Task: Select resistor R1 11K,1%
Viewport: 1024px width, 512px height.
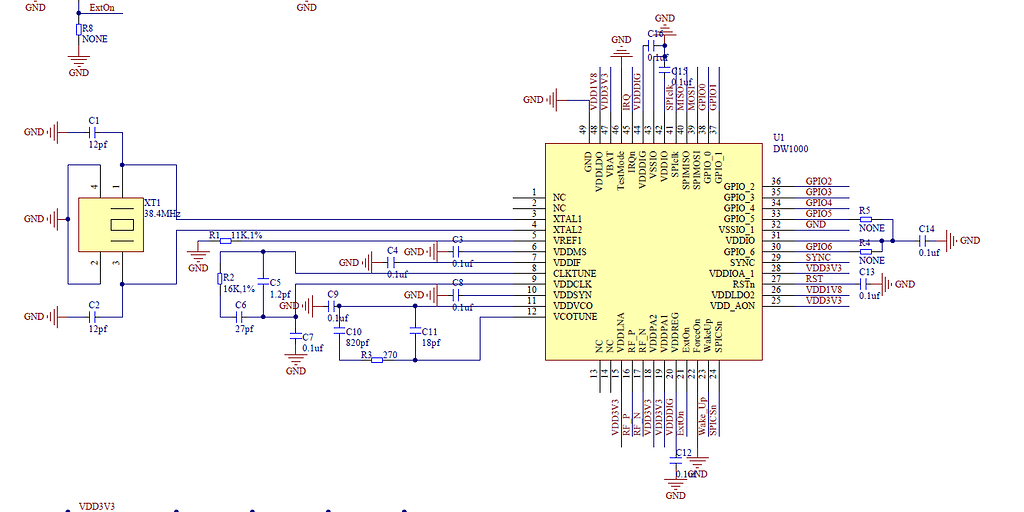Action: (225, 241)
